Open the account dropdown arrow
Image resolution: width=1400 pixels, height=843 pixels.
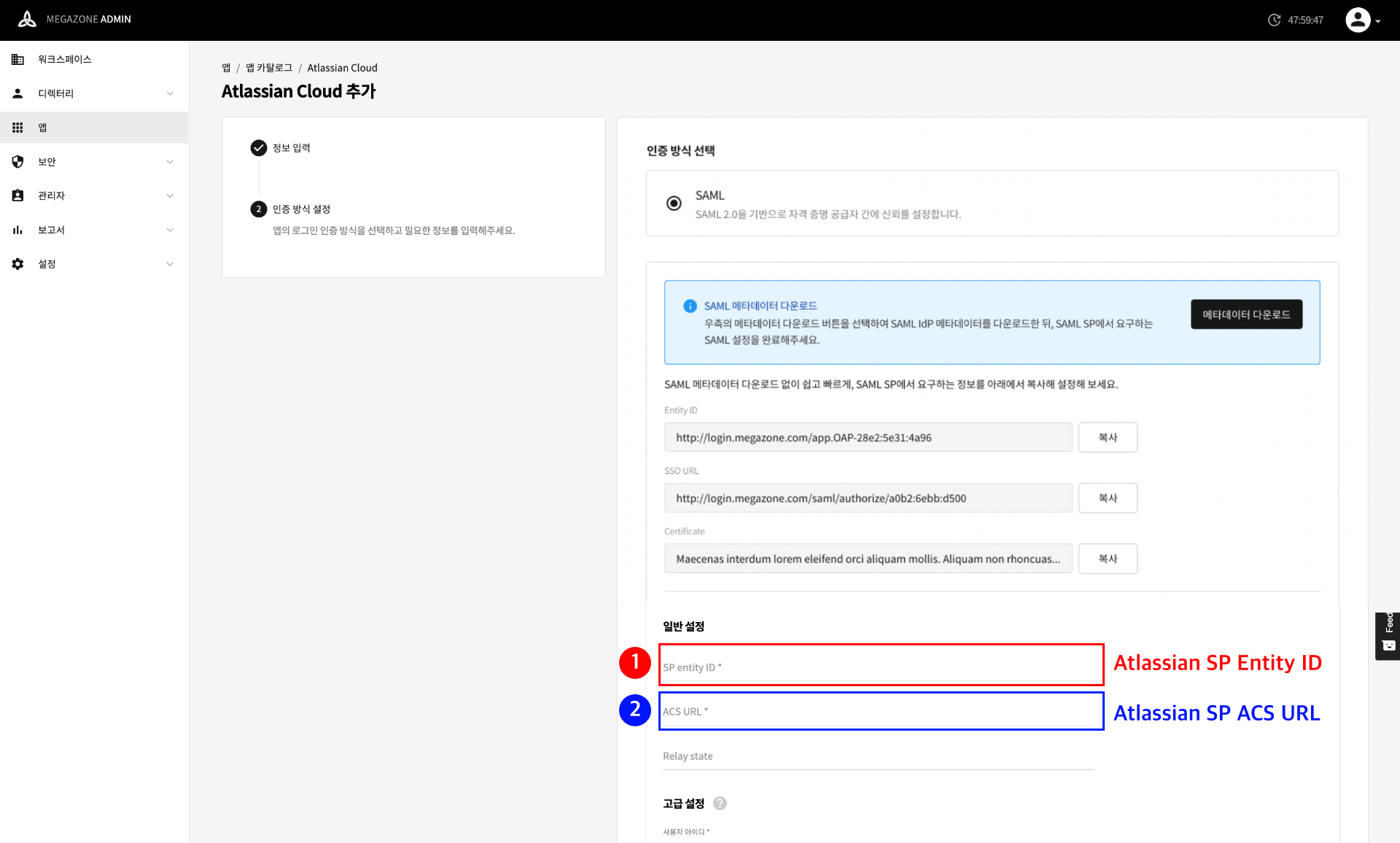coord(1378,21)
